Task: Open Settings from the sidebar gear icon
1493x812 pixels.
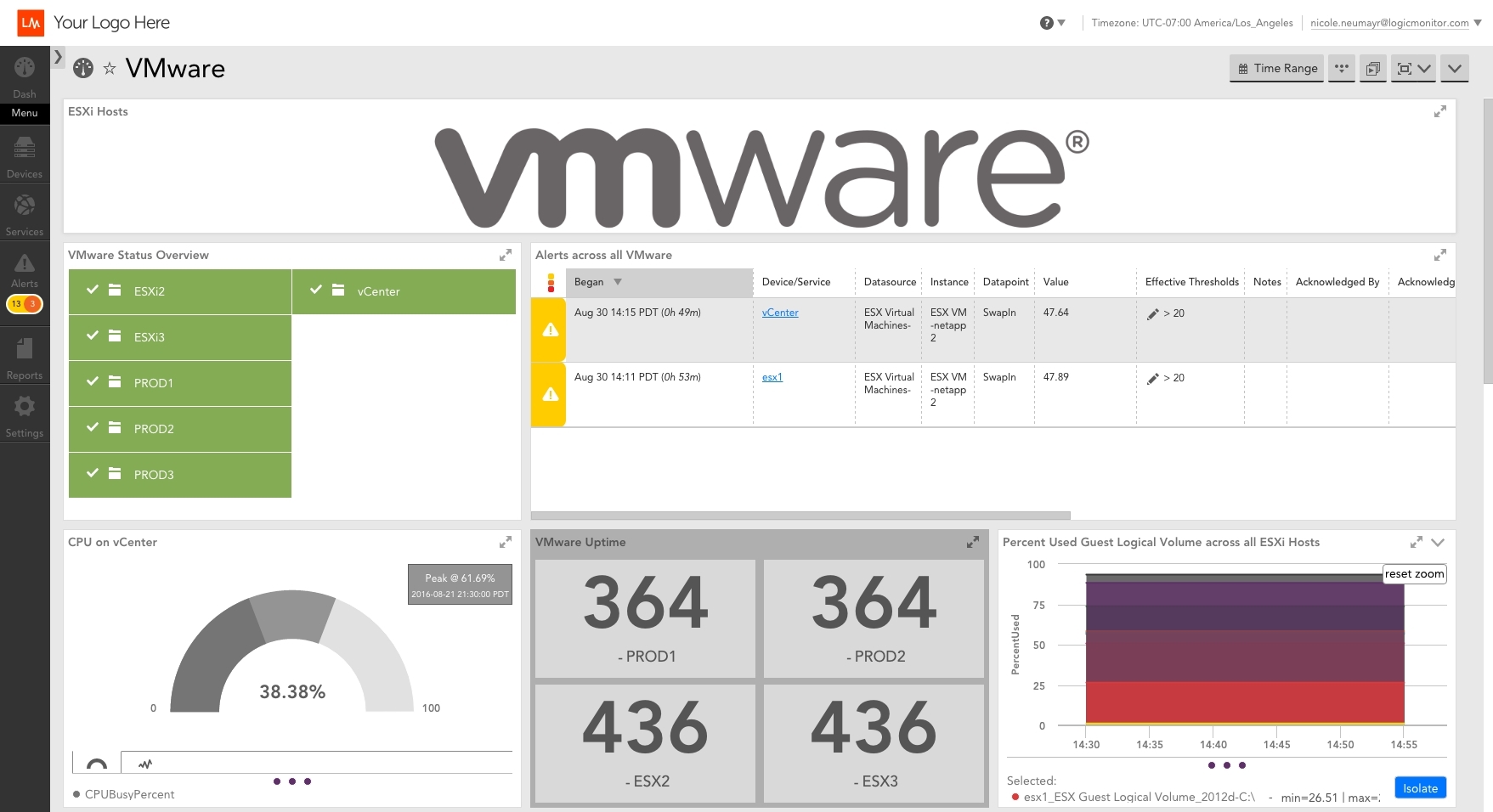Action: [25, 408]
